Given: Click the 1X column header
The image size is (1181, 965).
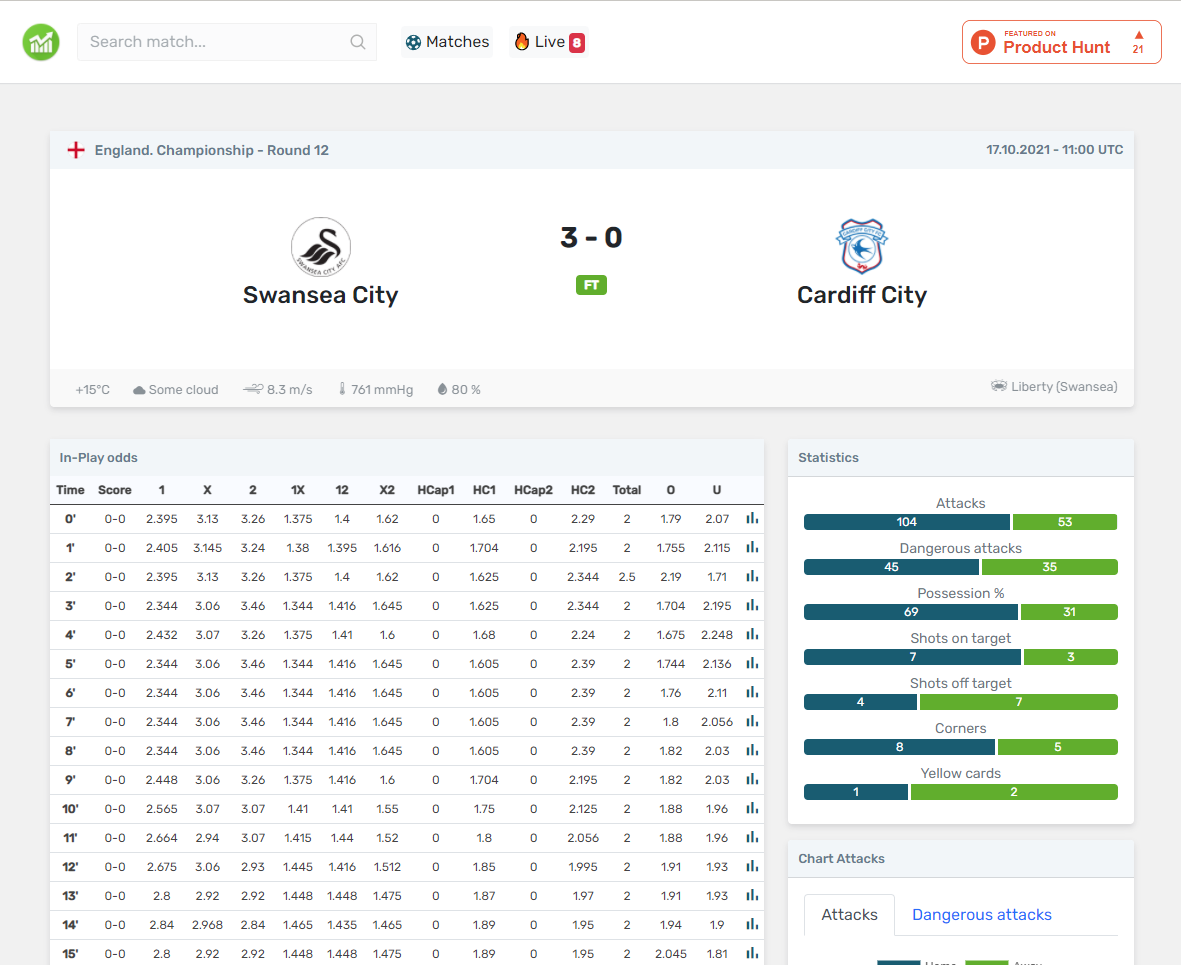Looking at the screenshot, I should 298,490.
